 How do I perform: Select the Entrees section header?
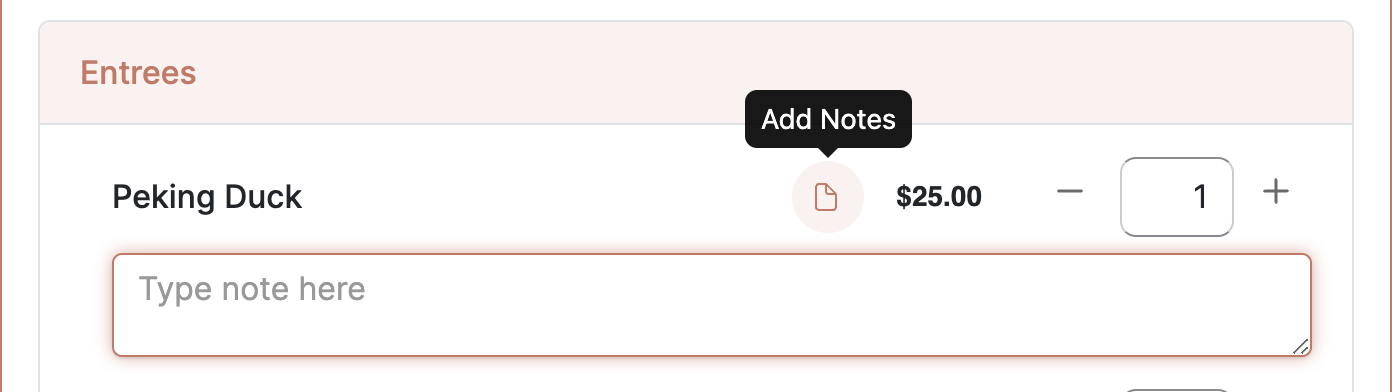pos(696,73)
